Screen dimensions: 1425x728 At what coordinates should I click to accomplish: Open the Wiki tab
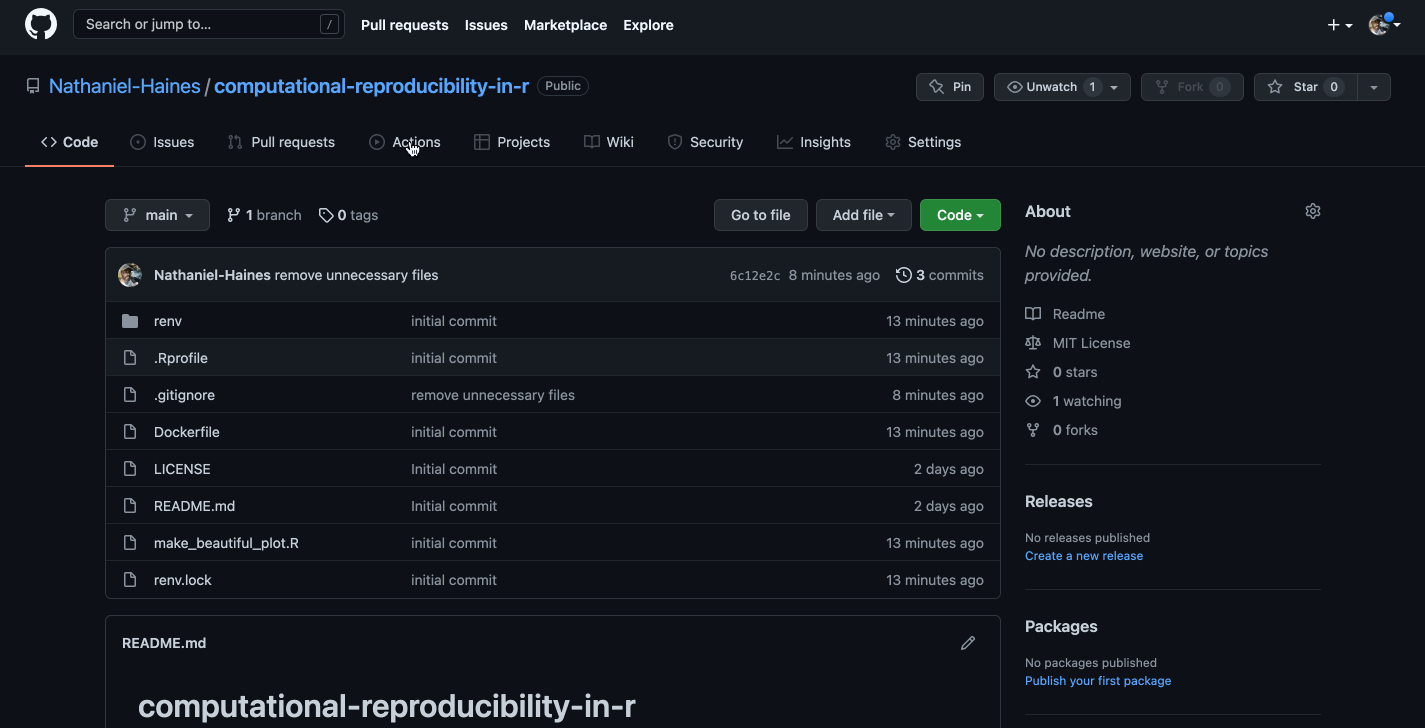[609, 142]
